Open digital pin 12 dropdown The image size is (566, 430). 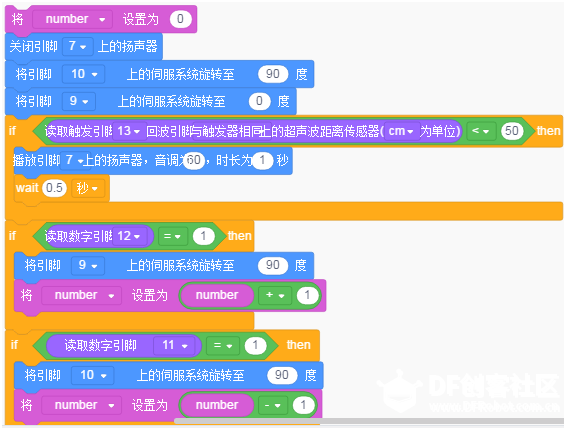(x=129, y=236)
